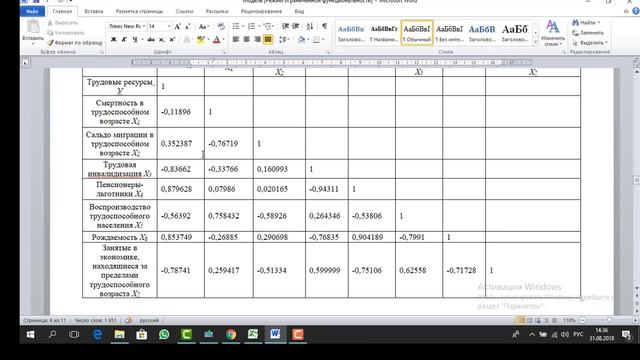Center the text alignment
640x360 pixels.
pos(247,40)
